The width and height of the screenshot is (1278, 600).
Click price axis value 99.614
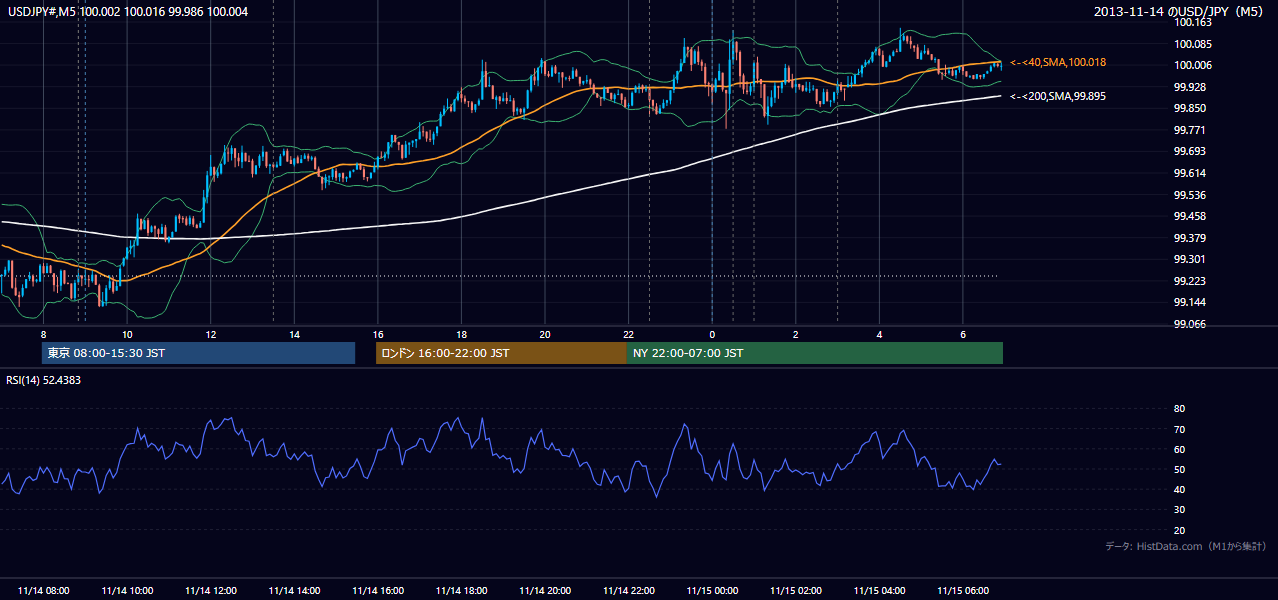point(1191,174)
